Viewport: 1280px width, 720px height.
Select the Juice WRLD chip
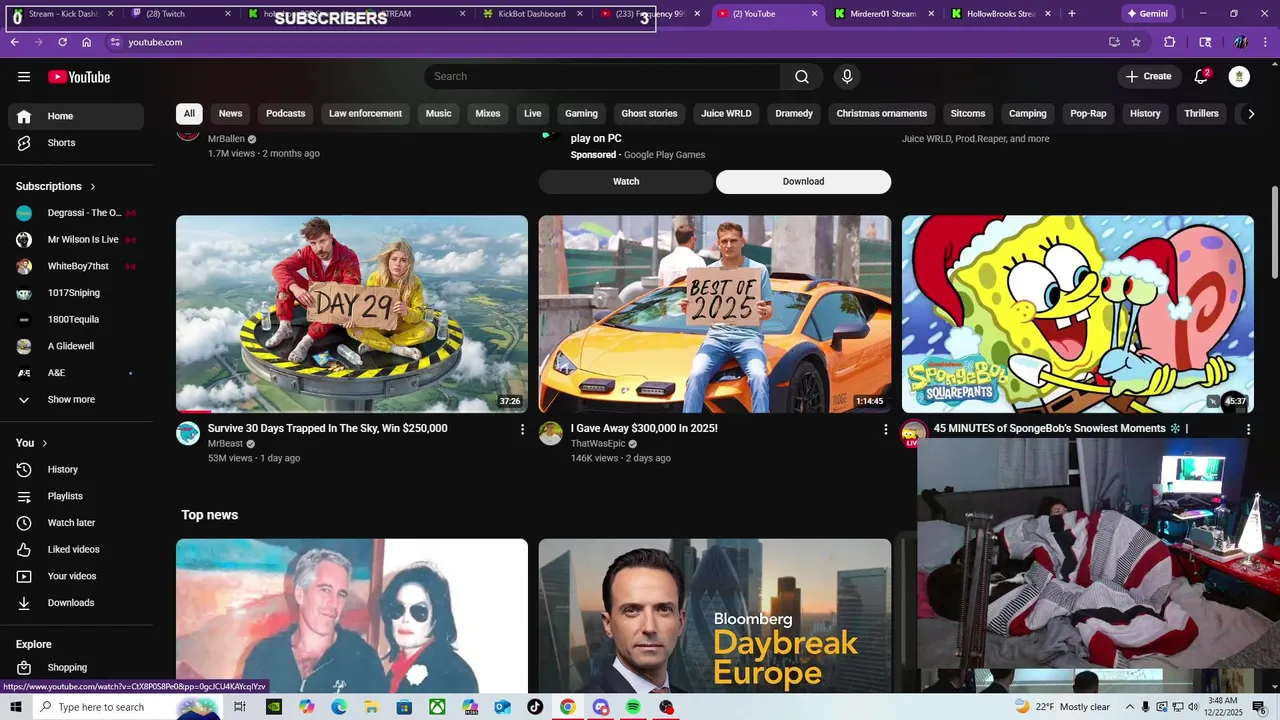coord(726,114)
